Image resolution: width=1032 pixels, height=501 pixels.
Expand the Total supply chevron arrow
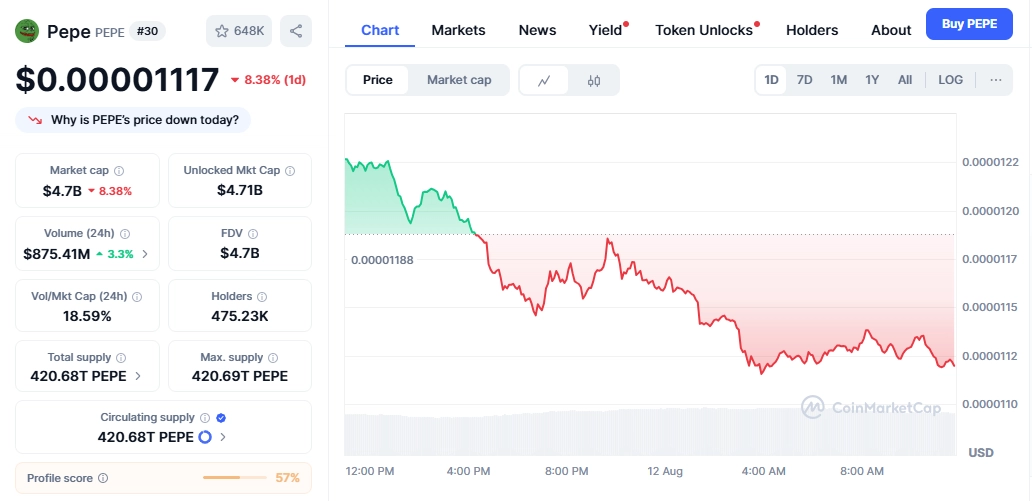[x=138, y=377]
